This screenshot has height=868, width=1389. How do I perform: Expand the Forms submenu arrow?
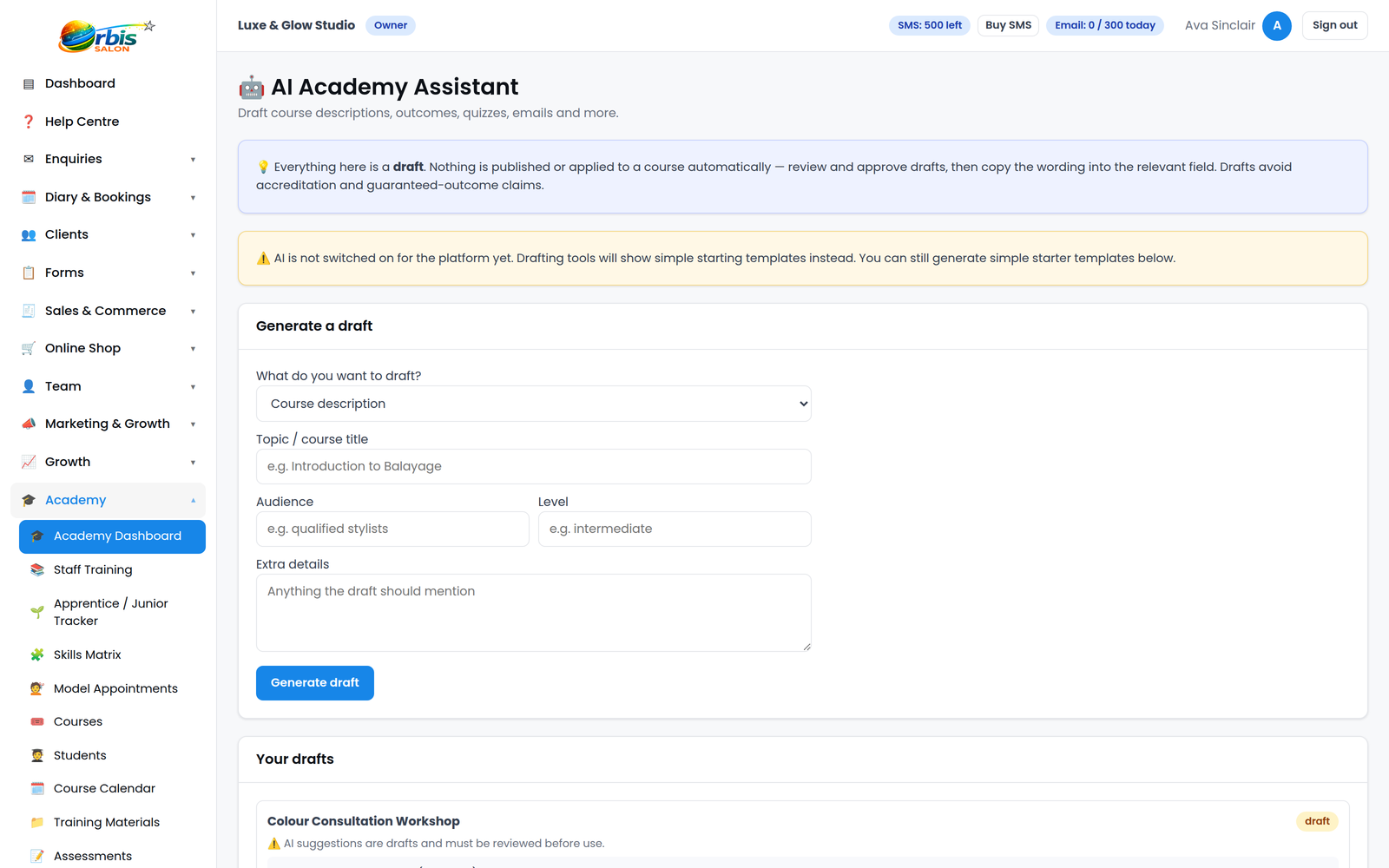(193, 273)
